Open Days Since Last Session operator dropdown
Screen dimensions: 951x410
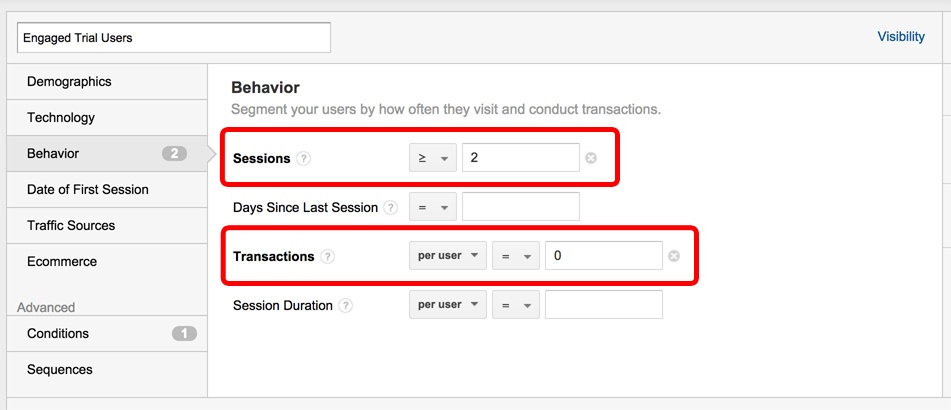click(432, 207)
